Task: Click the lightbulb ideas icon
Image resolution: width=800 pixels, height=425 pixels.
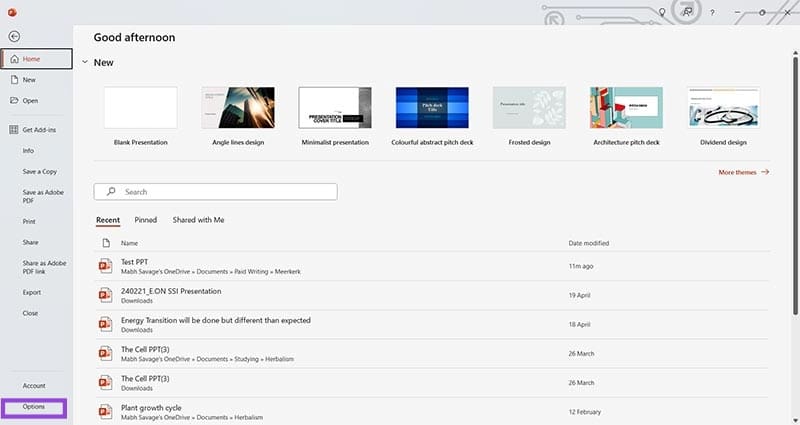Action: click(662, 12)
